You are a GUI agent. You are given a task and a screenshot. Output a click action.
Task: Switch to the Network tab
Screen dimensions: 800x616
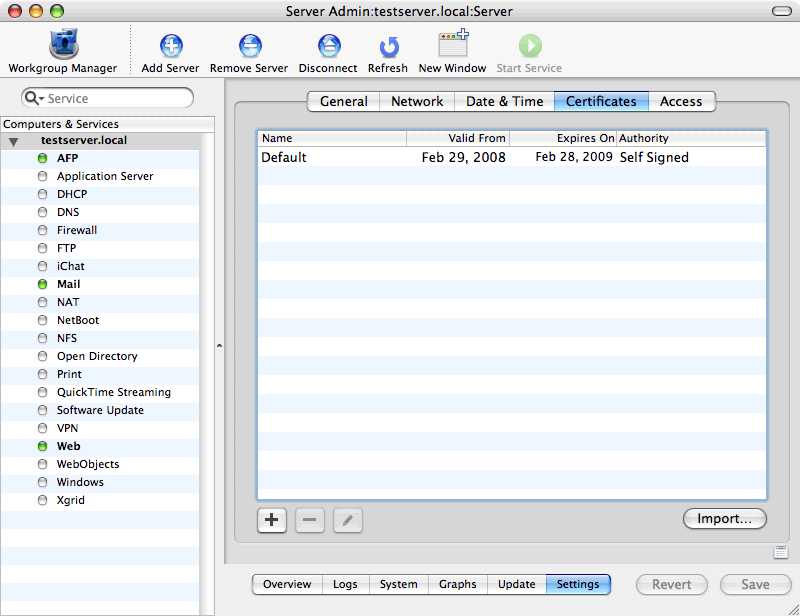(417, 101)
